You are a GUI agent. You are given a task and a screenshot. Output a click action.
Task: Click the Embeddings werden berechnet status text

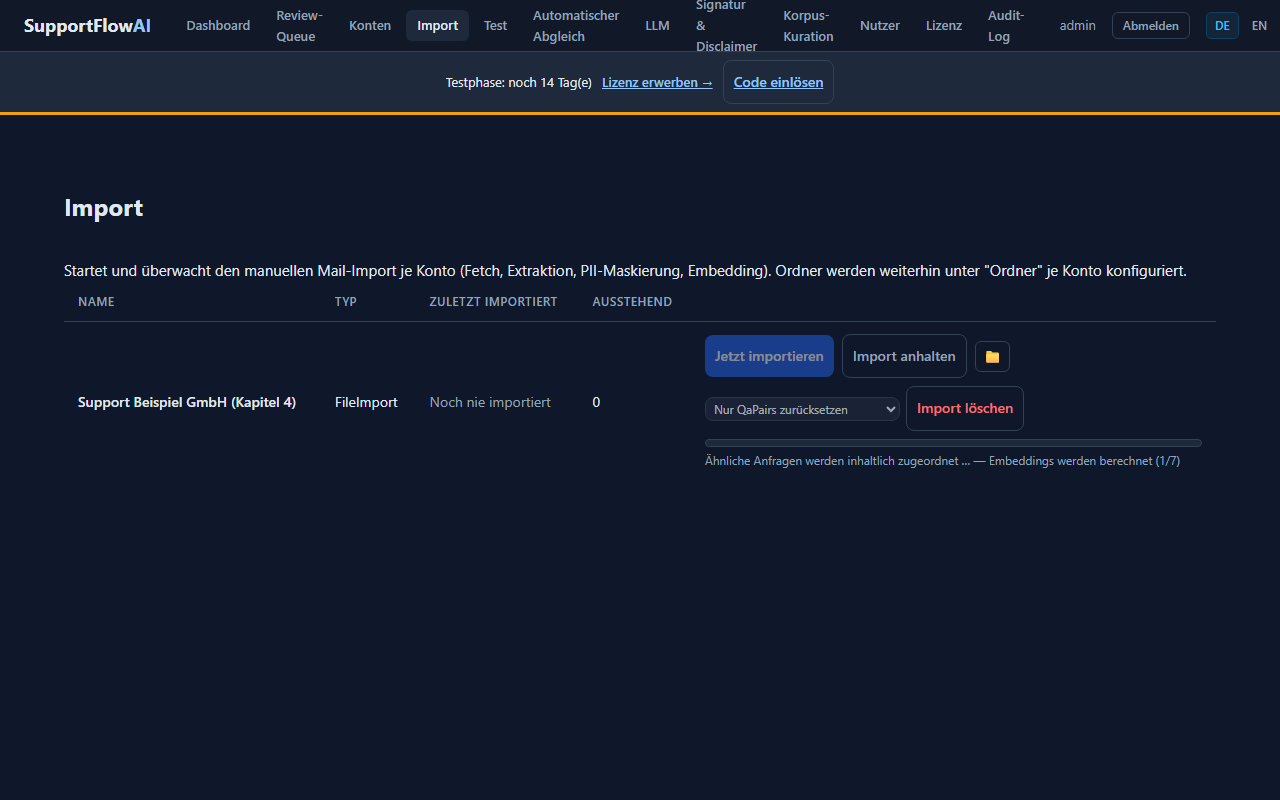click(x=1084, y=461)
